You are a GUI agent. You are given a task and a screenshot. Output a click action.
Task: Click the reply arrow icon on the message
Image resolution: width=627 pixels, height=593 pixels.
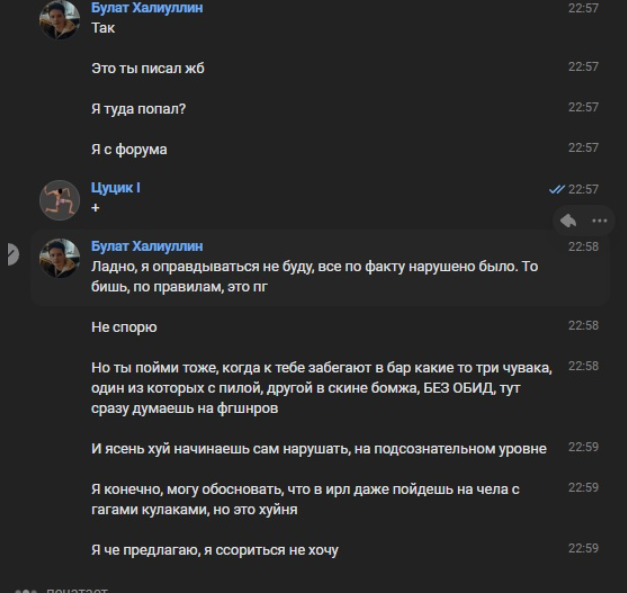[x=569, y=221]
